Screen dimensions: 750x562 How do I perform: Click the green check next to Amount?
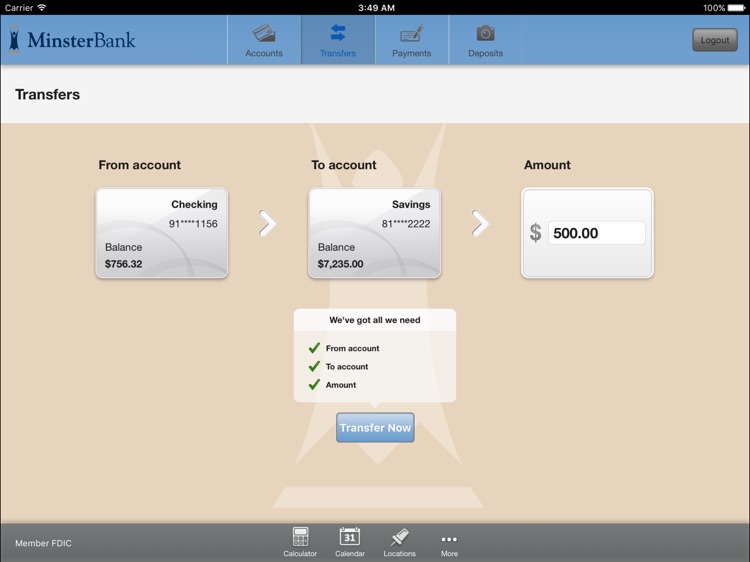click(x=314, y=385)
